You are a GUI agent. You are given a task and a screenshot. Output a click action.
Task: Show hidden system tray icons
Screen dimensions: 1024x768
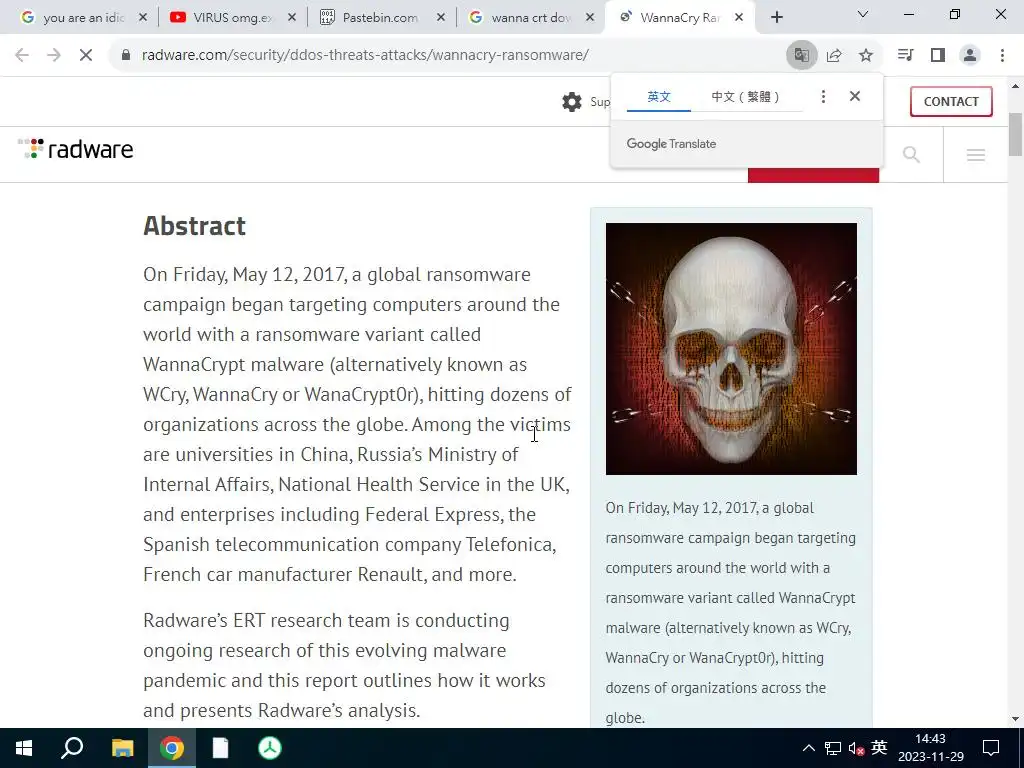pyautogui.click(x=808, y=748)
